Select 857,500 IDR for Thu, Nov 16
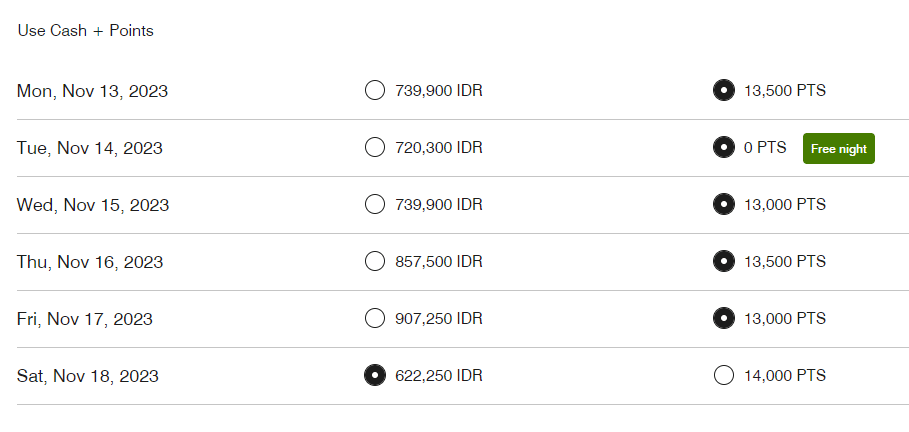This screenshot has height=432, width=909. point(375,262)
